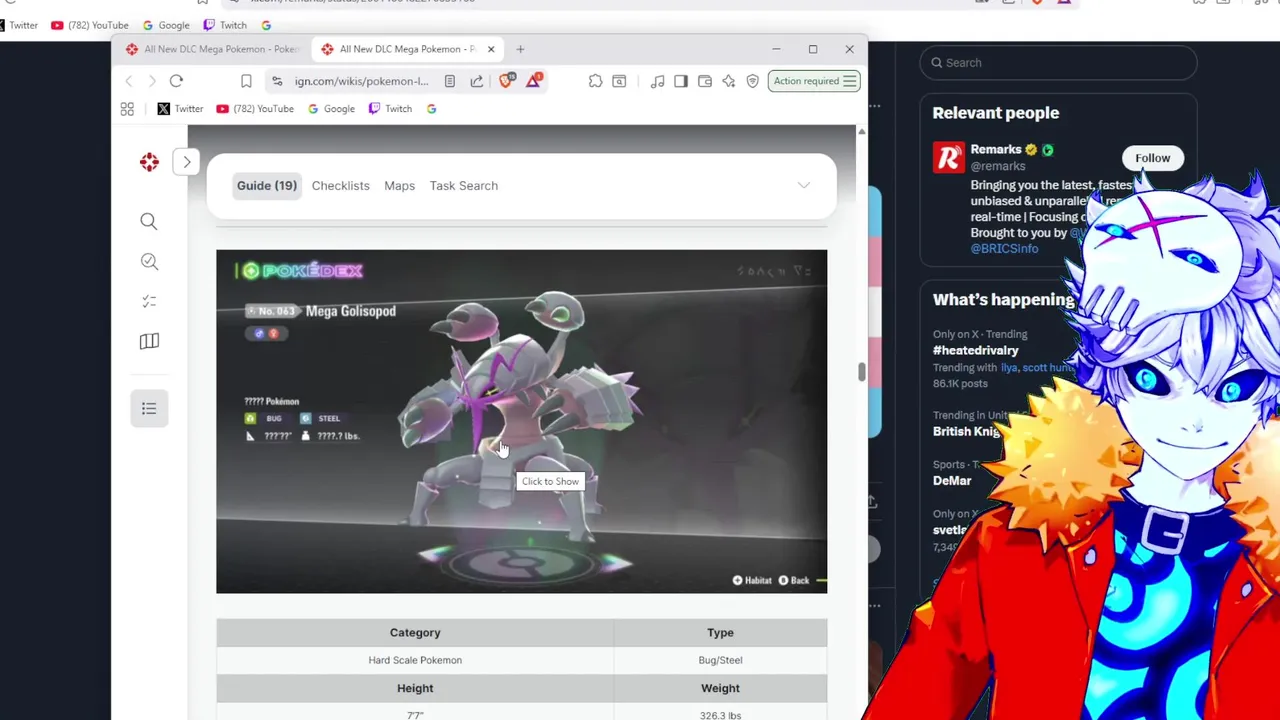Open the media music note icon
Screen dimensions: 1280x720
click(657, 81)
